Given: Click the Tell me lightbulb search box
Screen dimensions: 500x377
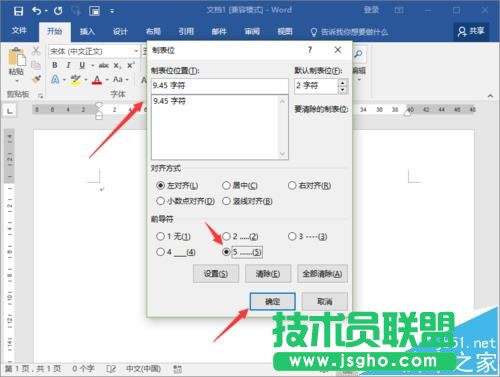Looking at the screenshot, I should (349, 32).
